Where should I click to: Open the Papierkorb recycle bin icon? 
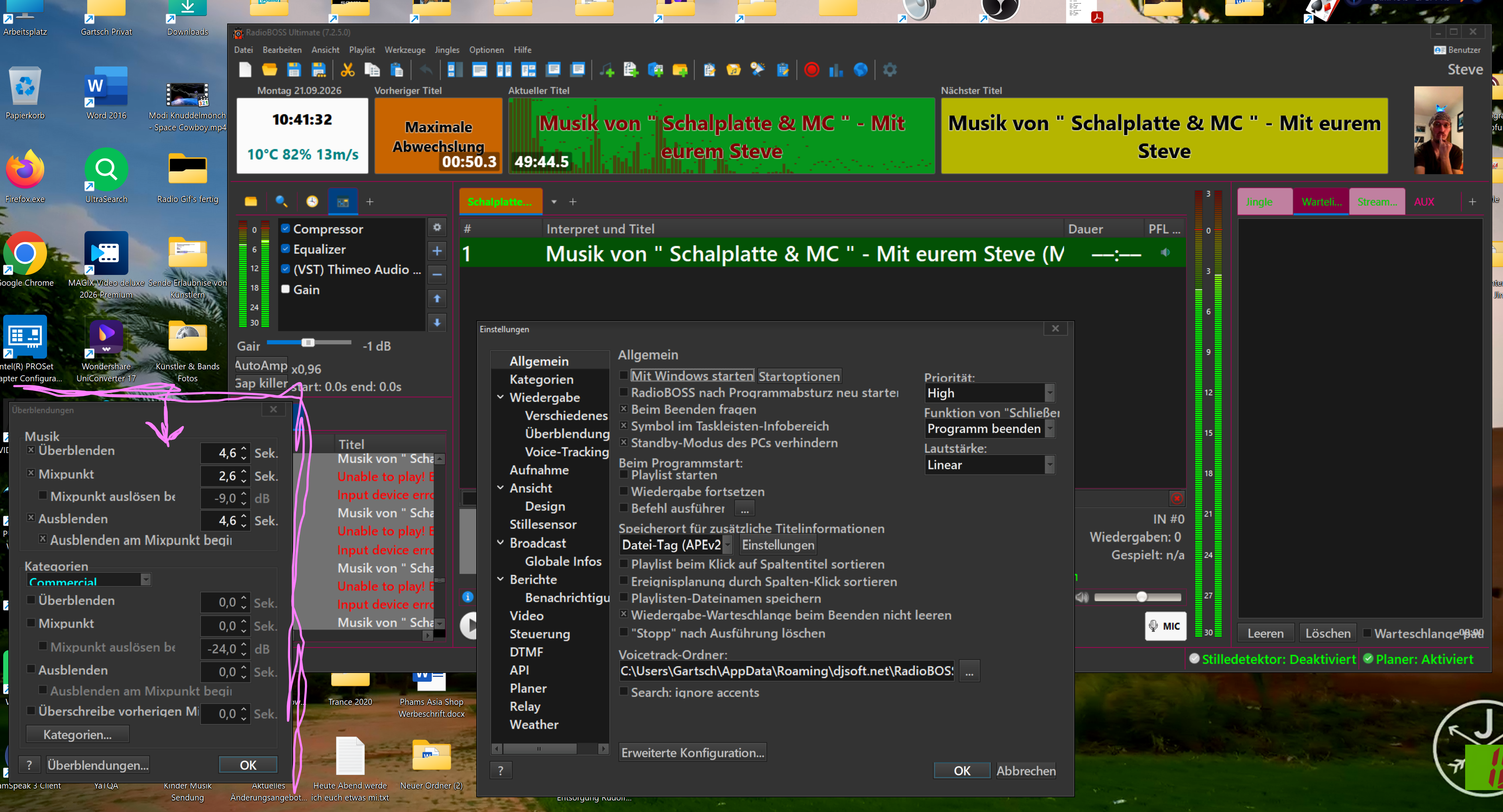25,86
